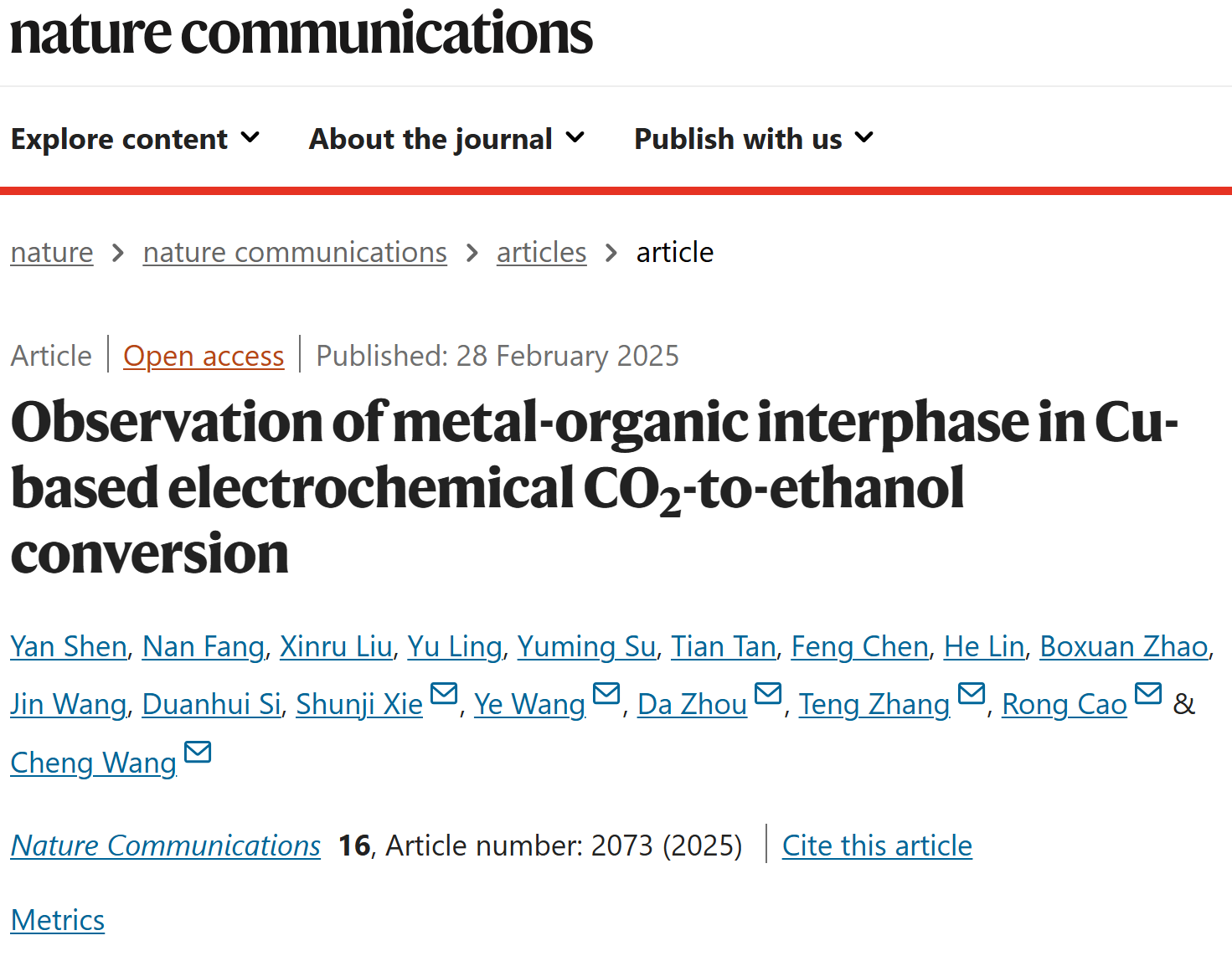Screen dimensions: 1232x956
Task: Click the Cite this article link
Action: pos(877,845)
